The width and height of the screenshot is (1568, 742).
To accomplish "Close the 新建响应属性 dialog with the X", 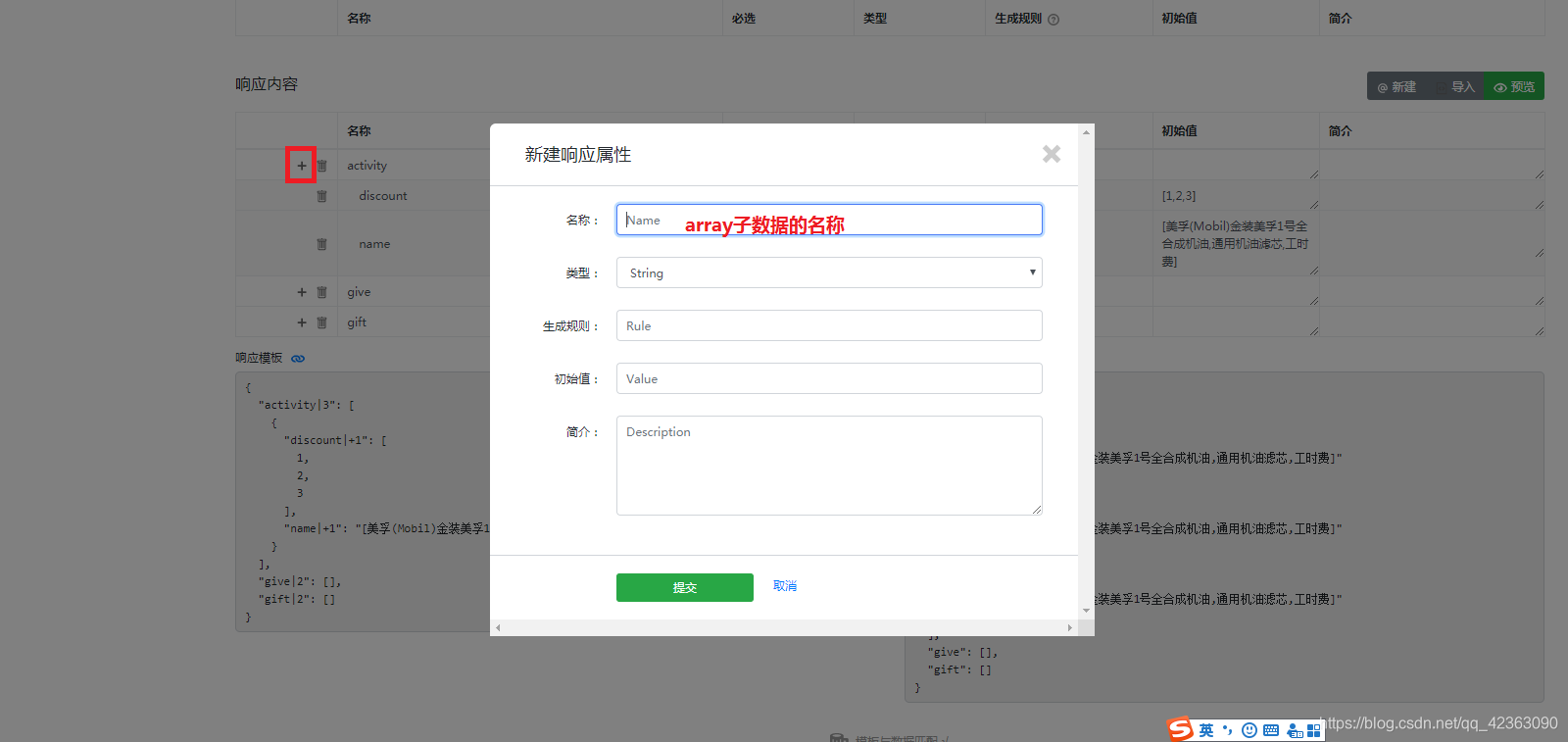I will click(1052, 154).
